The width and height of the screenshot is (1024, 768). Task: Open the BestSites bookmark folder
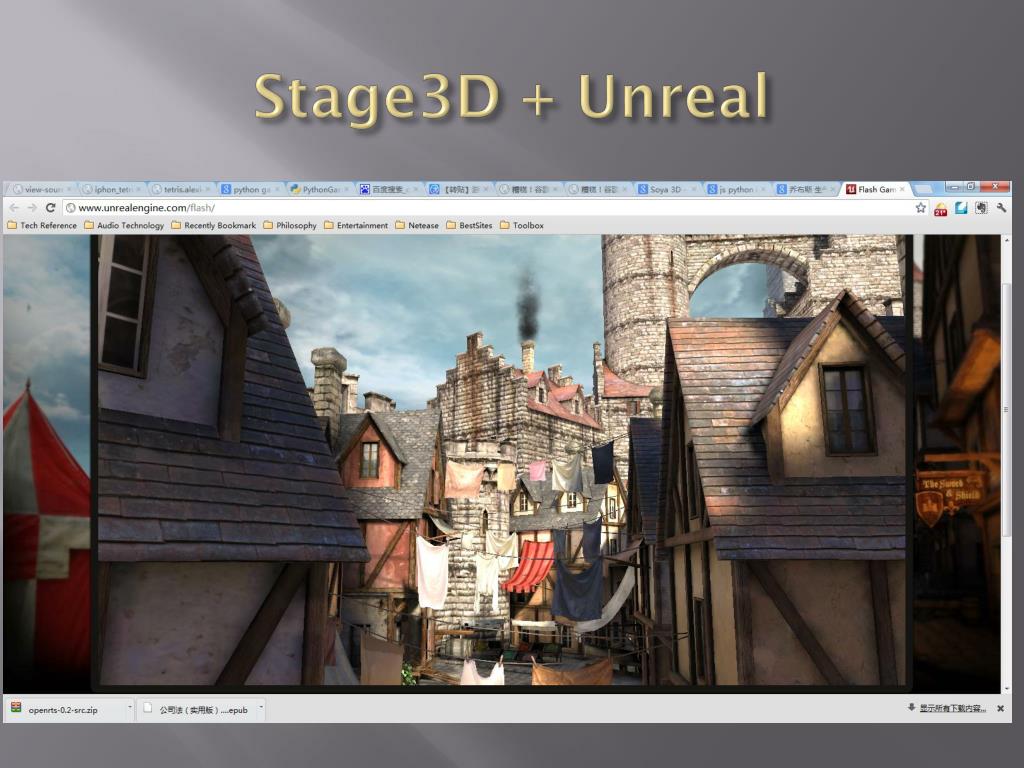click(x=470, y=225)
